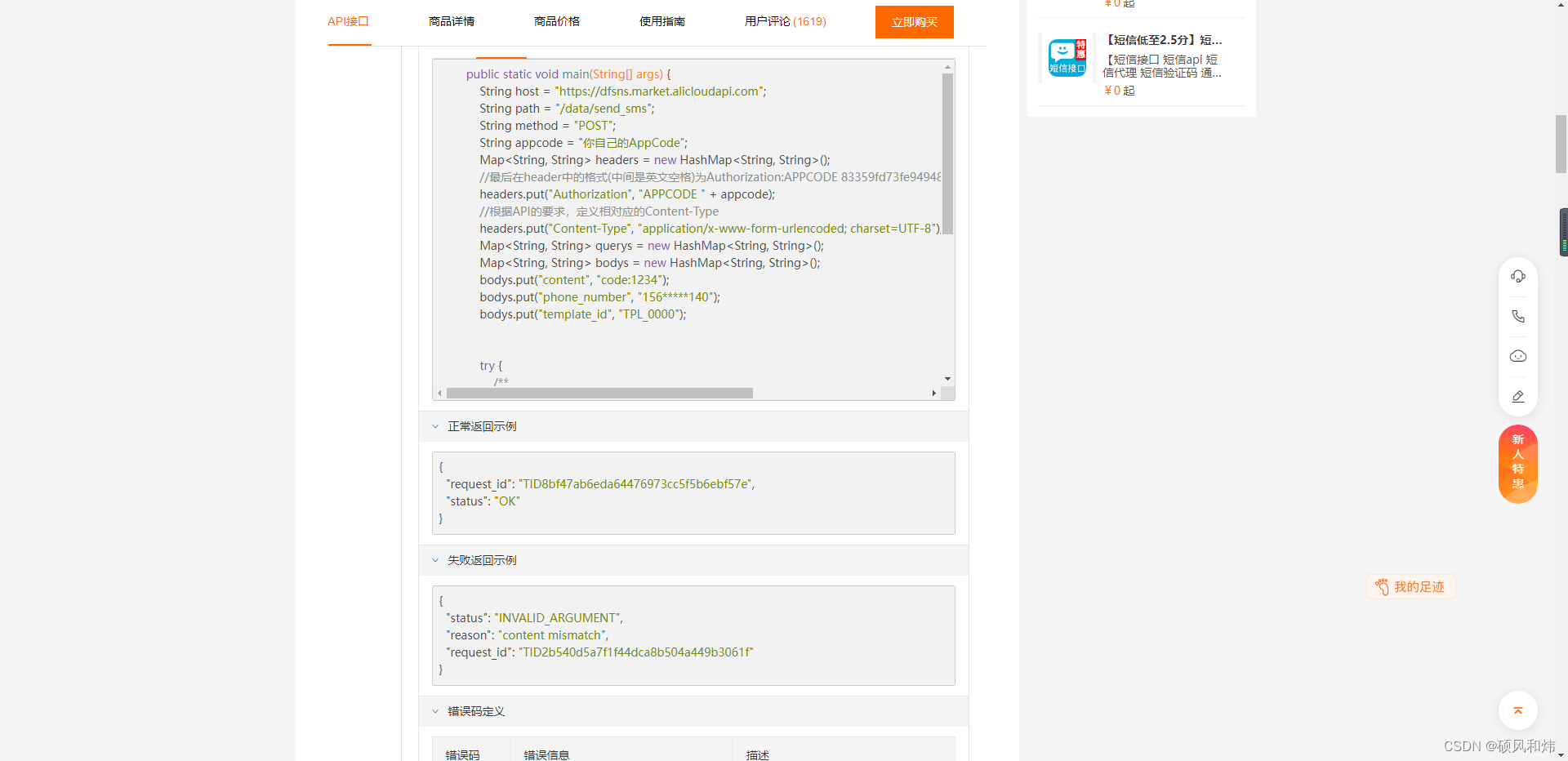Click the "try {" line in code

pos(491,366)
